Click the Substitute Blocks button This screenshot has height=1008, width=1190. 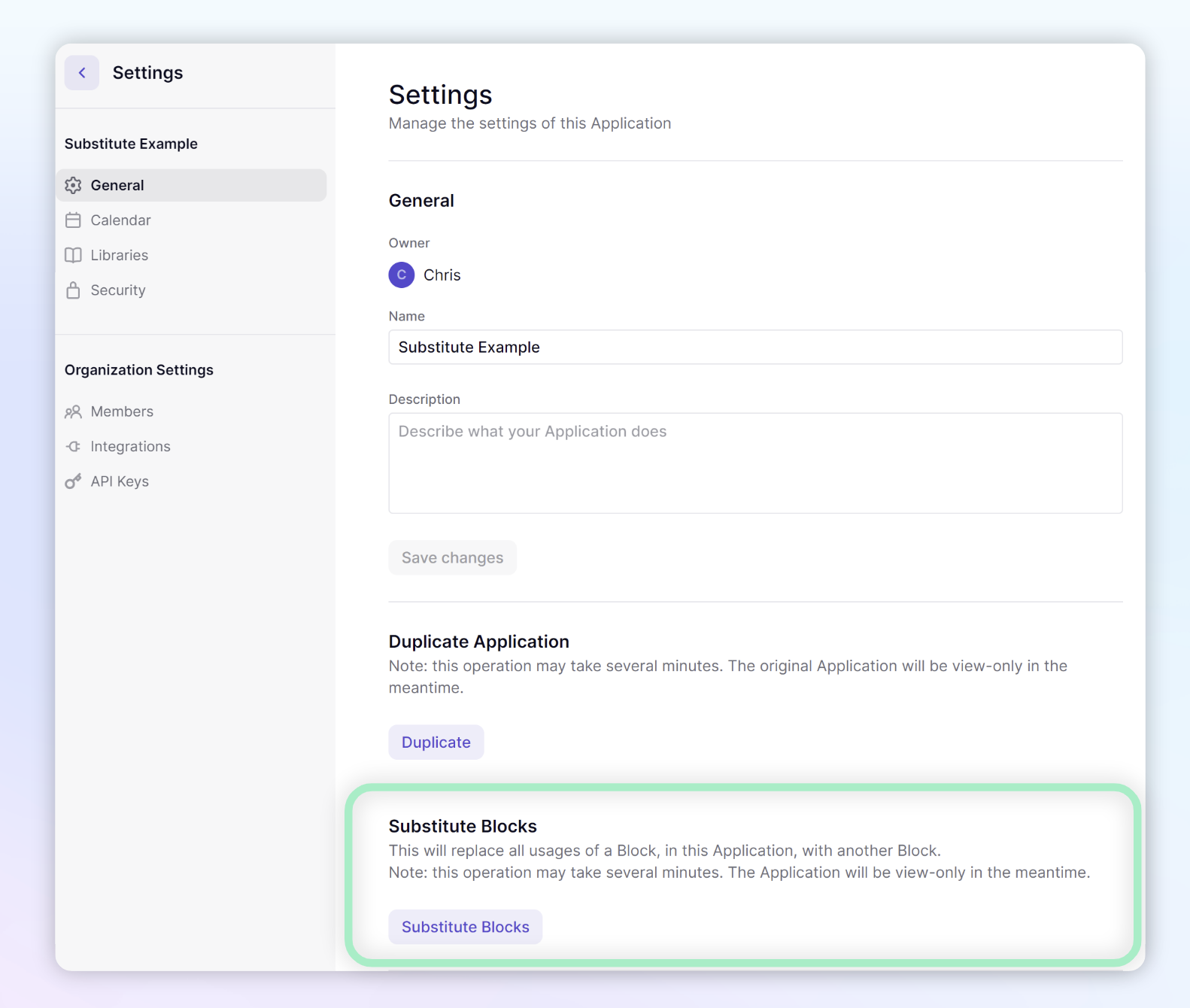click(x=466, y=927)
